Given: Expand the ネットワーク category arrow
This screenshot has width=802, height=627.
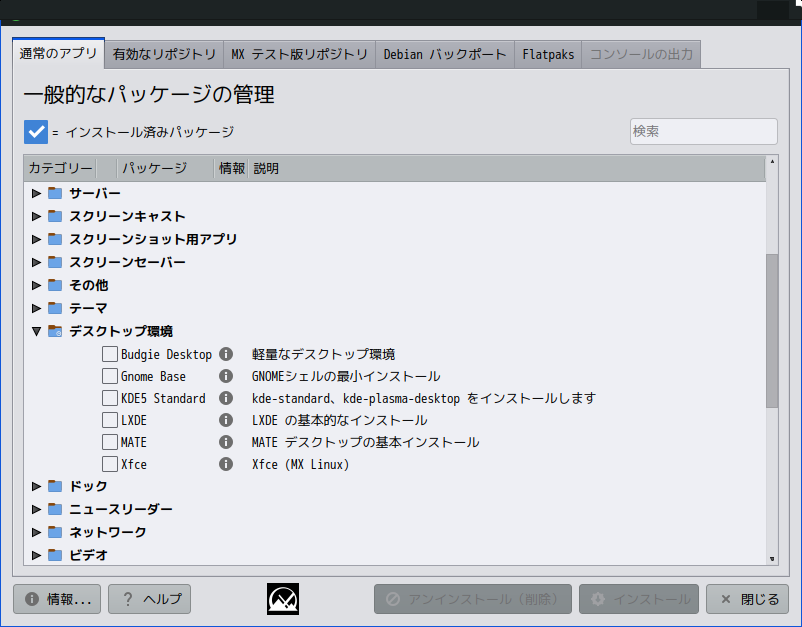Looking at the screenshot, I should click(36, 532).
